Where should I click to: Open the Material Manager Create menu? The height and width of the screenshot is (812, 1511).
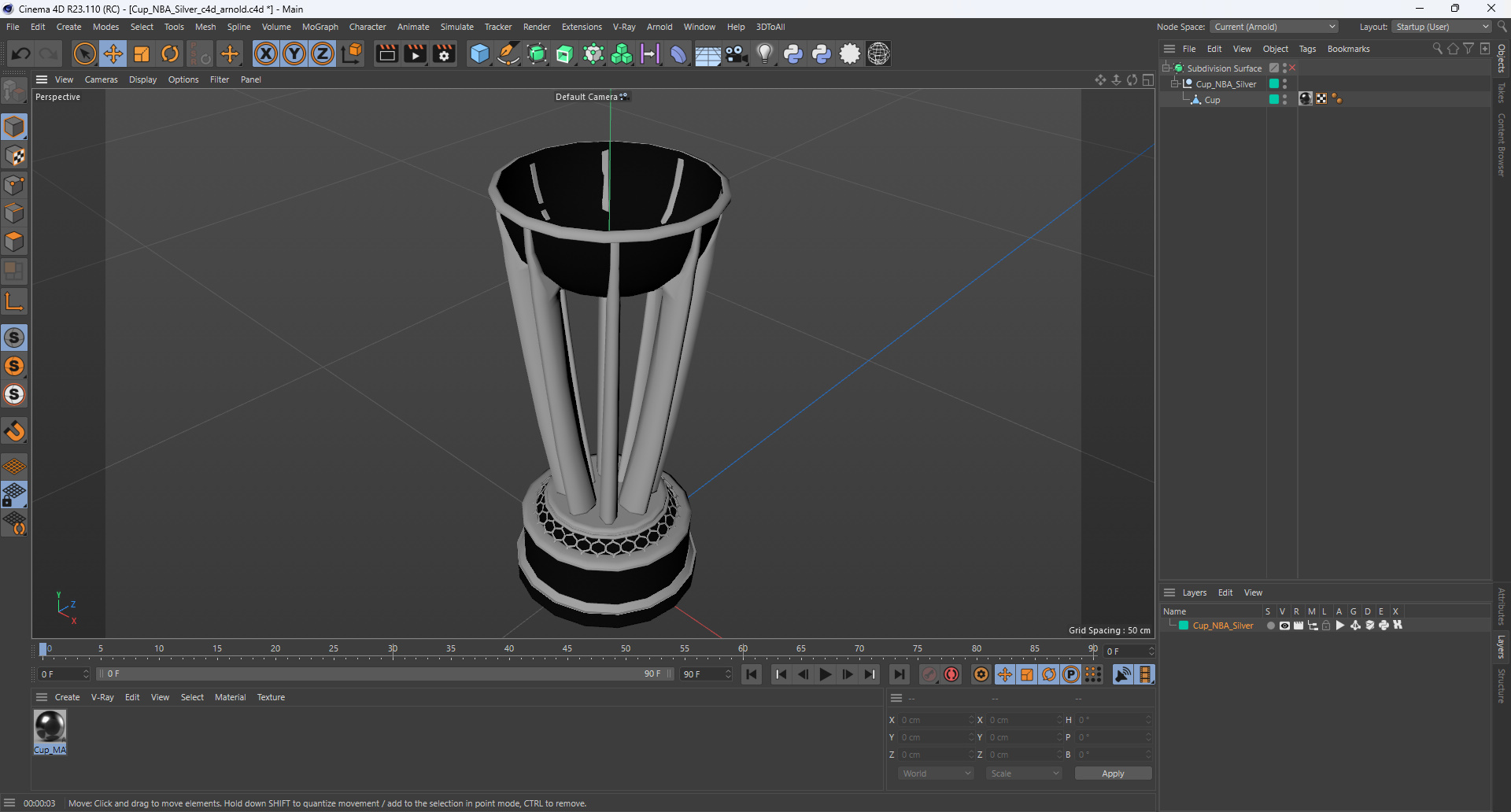[67, 697]
